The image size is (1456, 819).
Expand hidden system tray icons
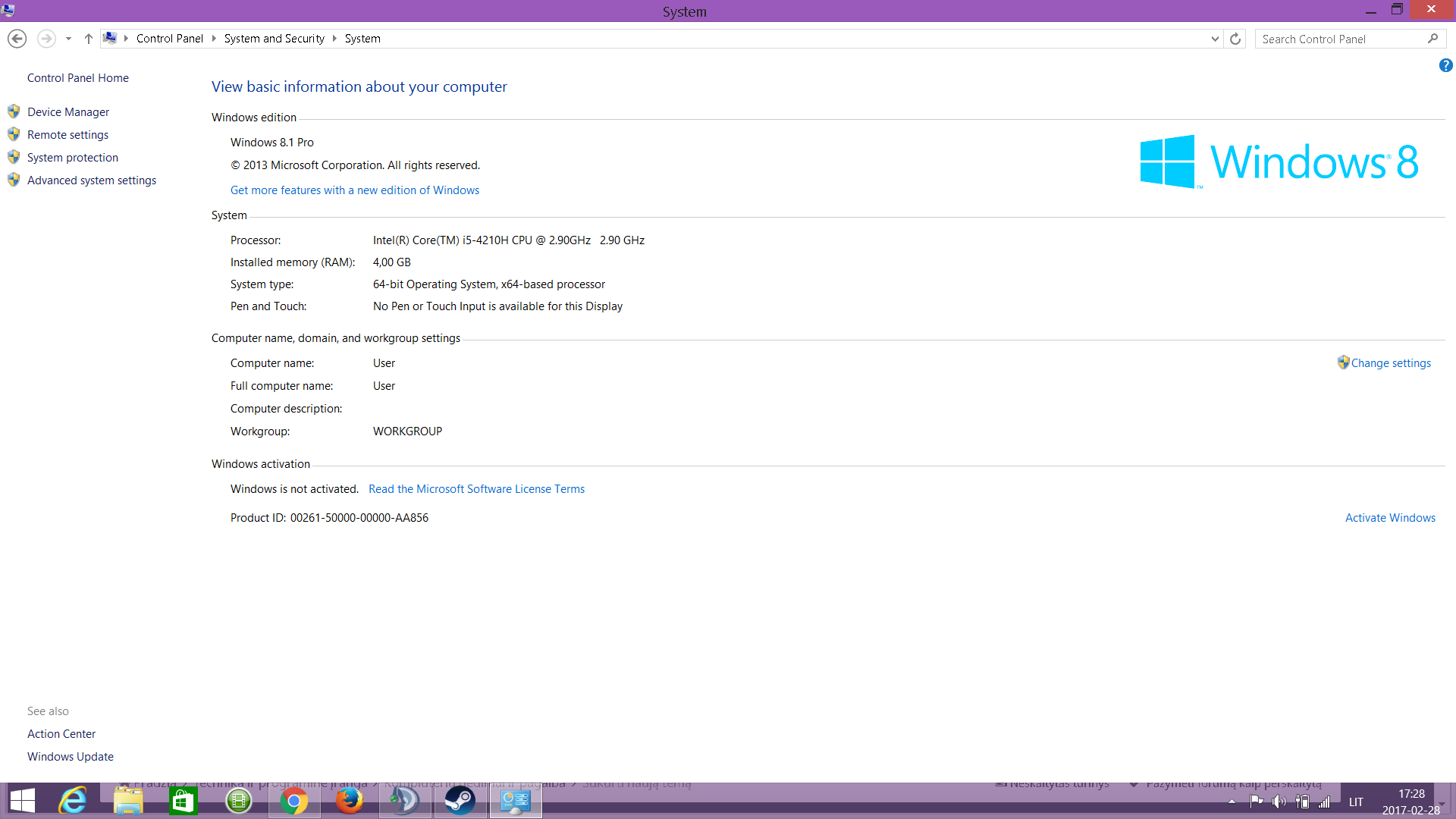click(x=1232, y=802)
